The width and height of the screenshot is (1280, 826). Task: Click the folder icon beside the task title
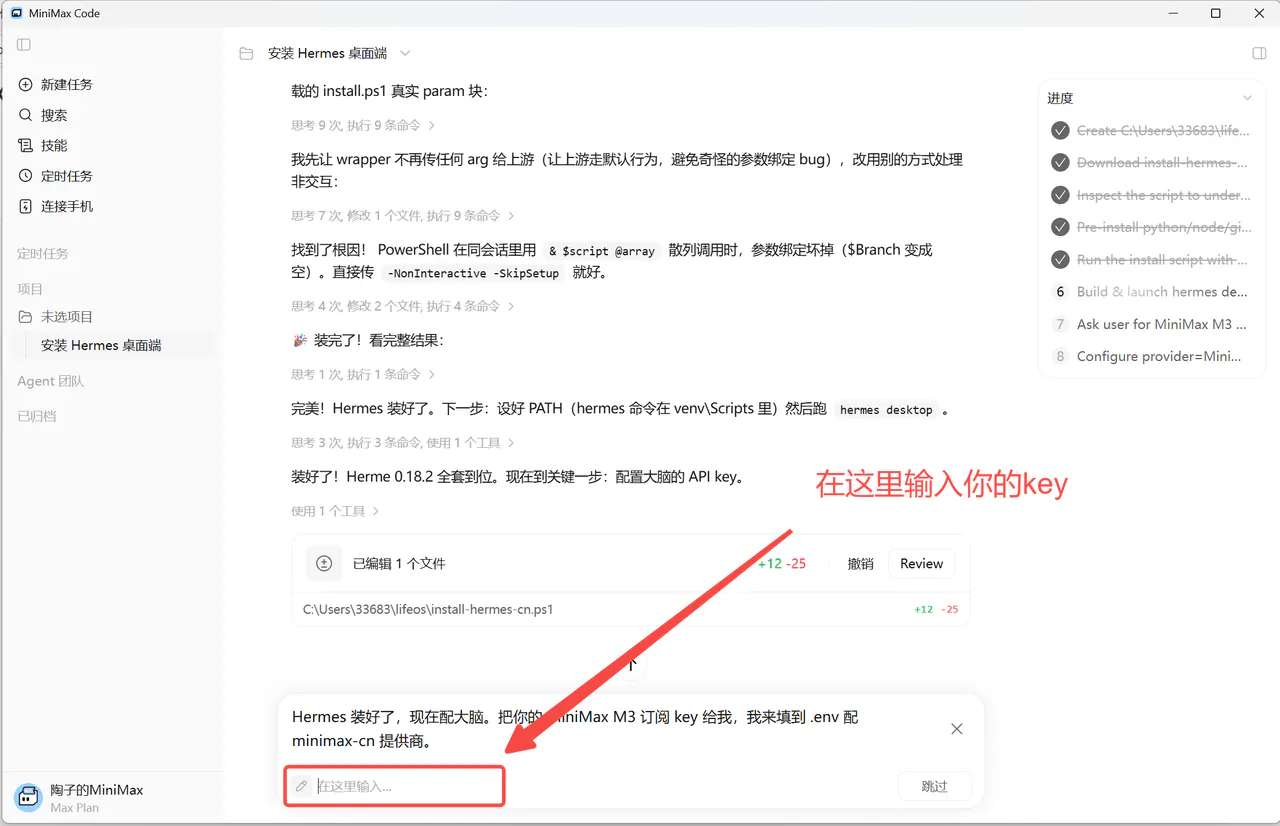pos(246,53)
